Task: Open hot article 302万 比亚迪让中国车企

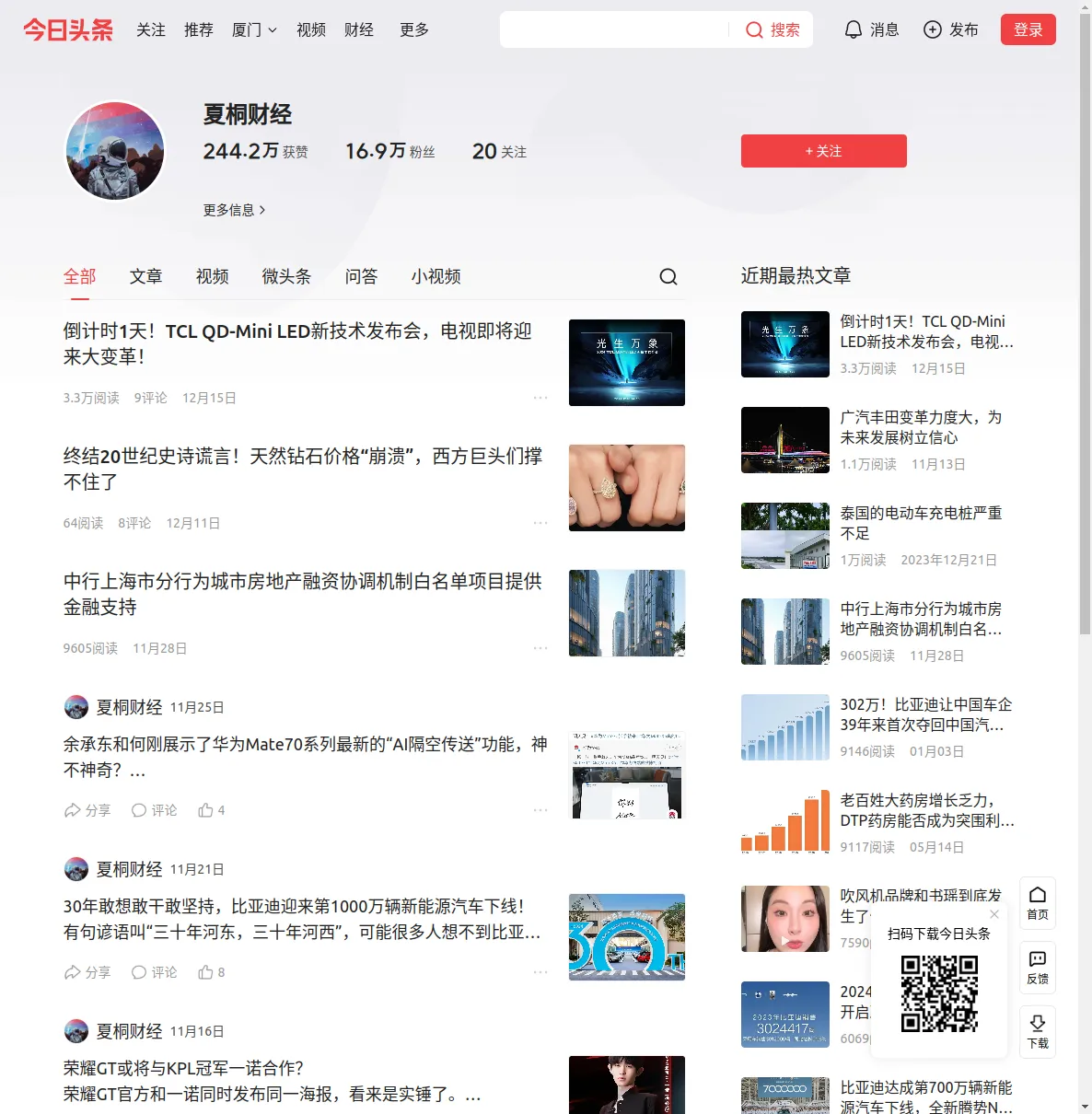Action: [926, 714]
